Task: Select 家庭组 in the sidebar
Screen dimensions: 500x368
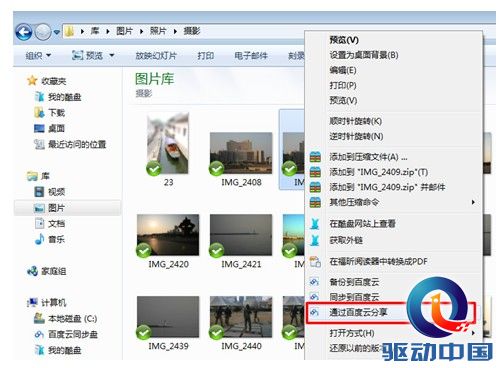Action: click(x=46, y=271)
